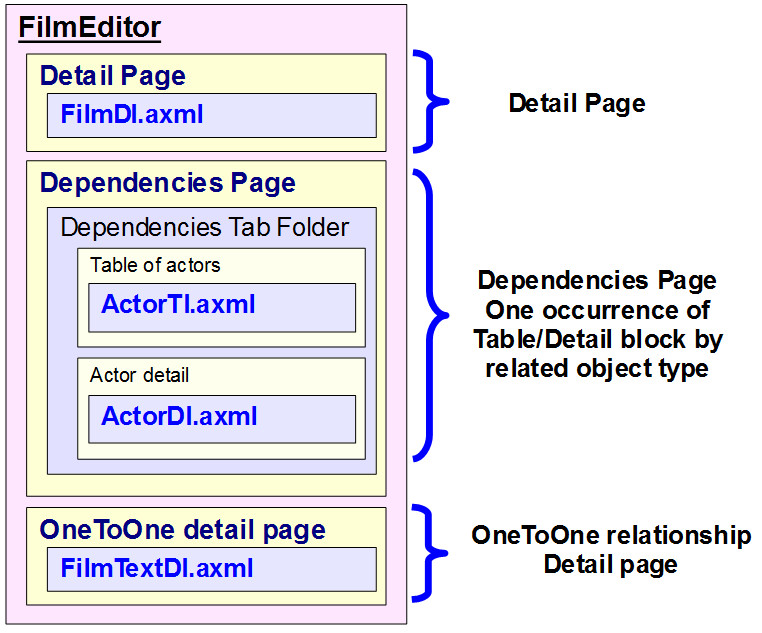The width and height of the screenshot is (762, 633).
Task: Open the FilmTextDl.axml file box
Action: coord(211,569)
